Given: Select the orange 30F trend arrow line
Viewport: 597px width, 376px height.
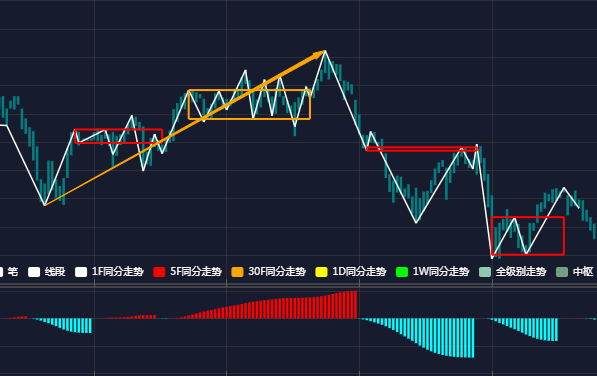Looking at the screenshot, I should [185, 128].
